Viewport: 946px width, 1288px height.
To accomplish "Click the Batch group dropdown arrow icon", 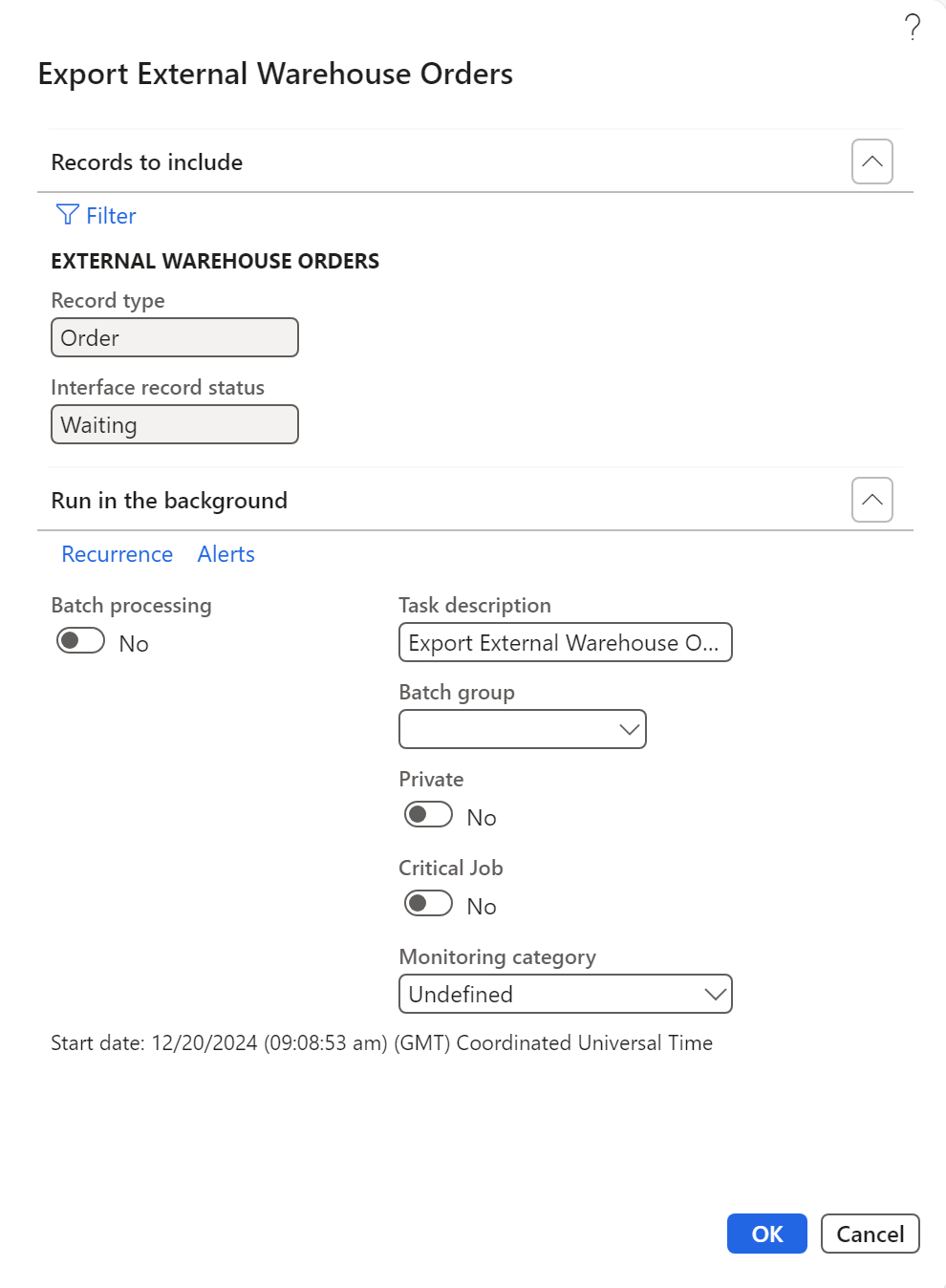I will 629,729.
